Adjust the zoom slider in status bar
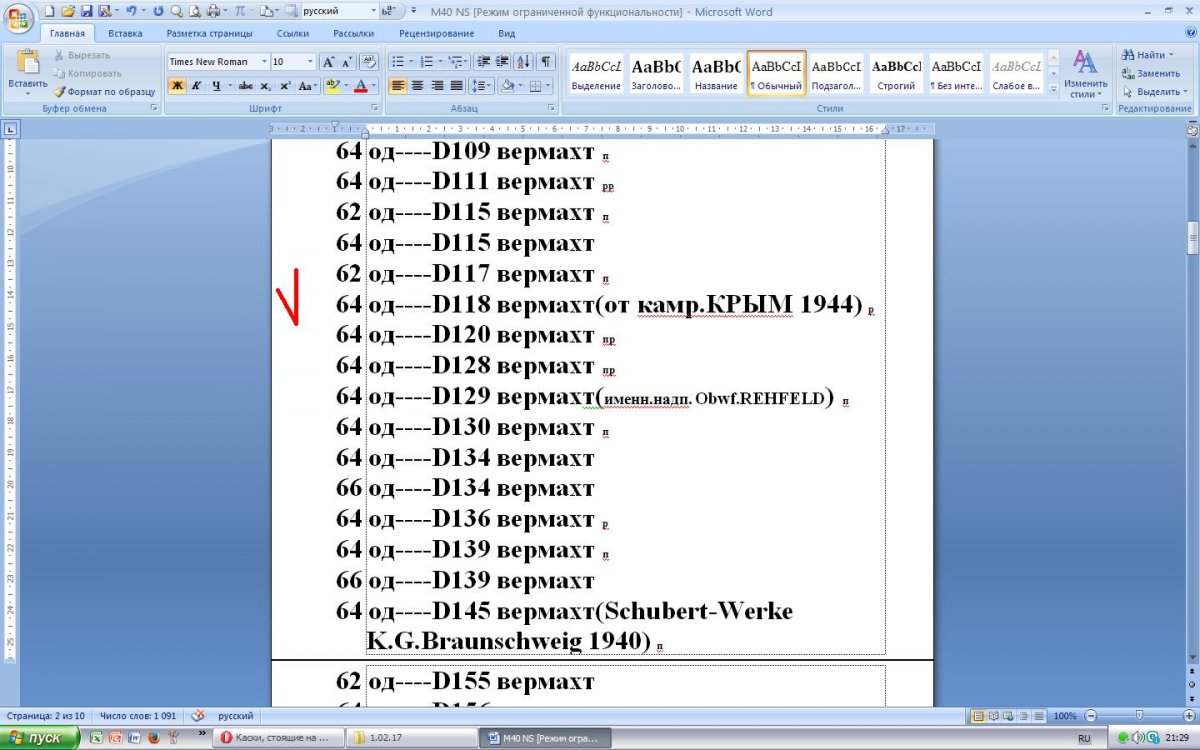 point(1139,716)
